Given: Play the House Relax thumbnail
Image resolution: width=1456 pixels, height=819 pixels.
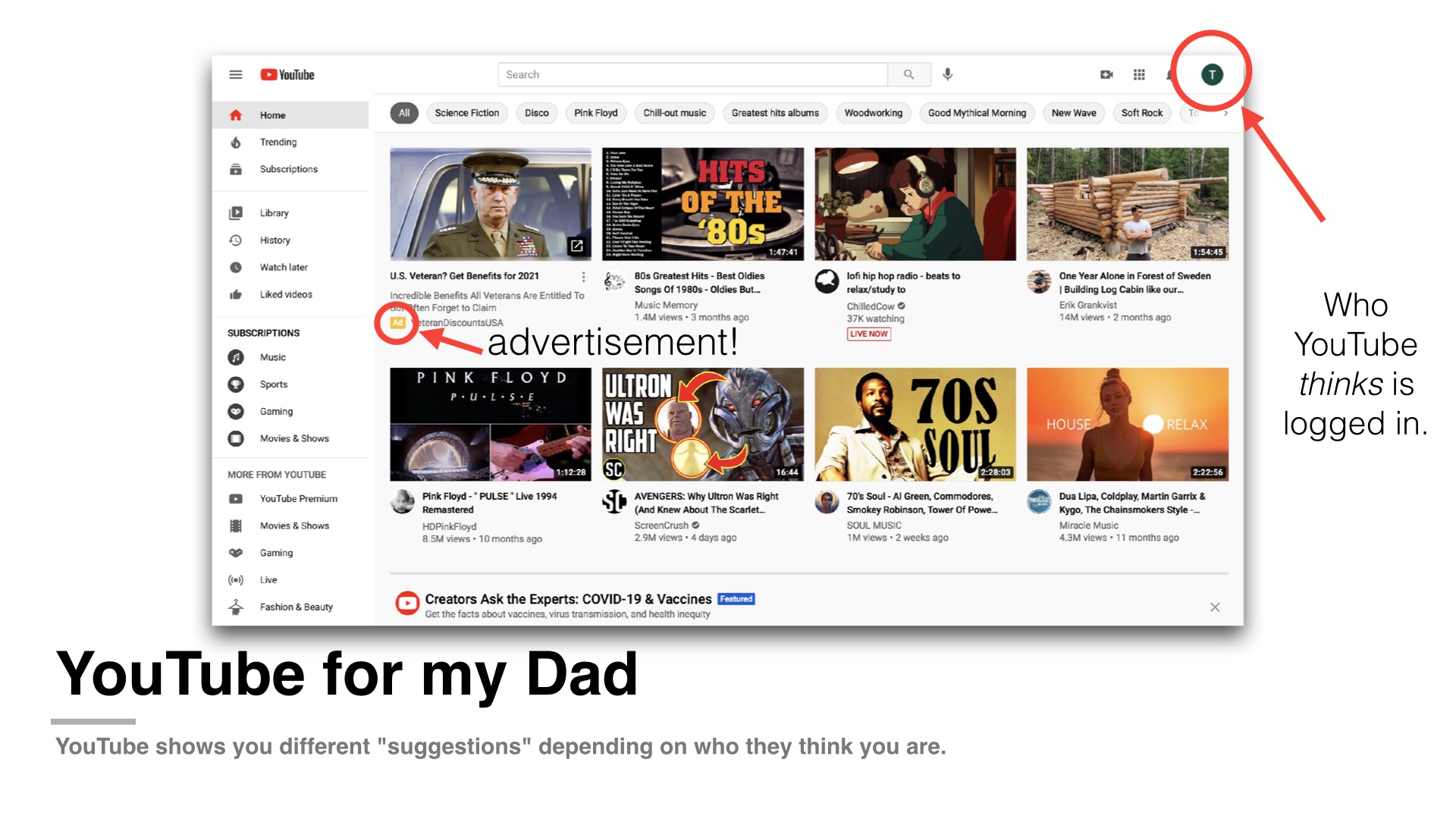Looking at the screenshot, I should 1128,425.
